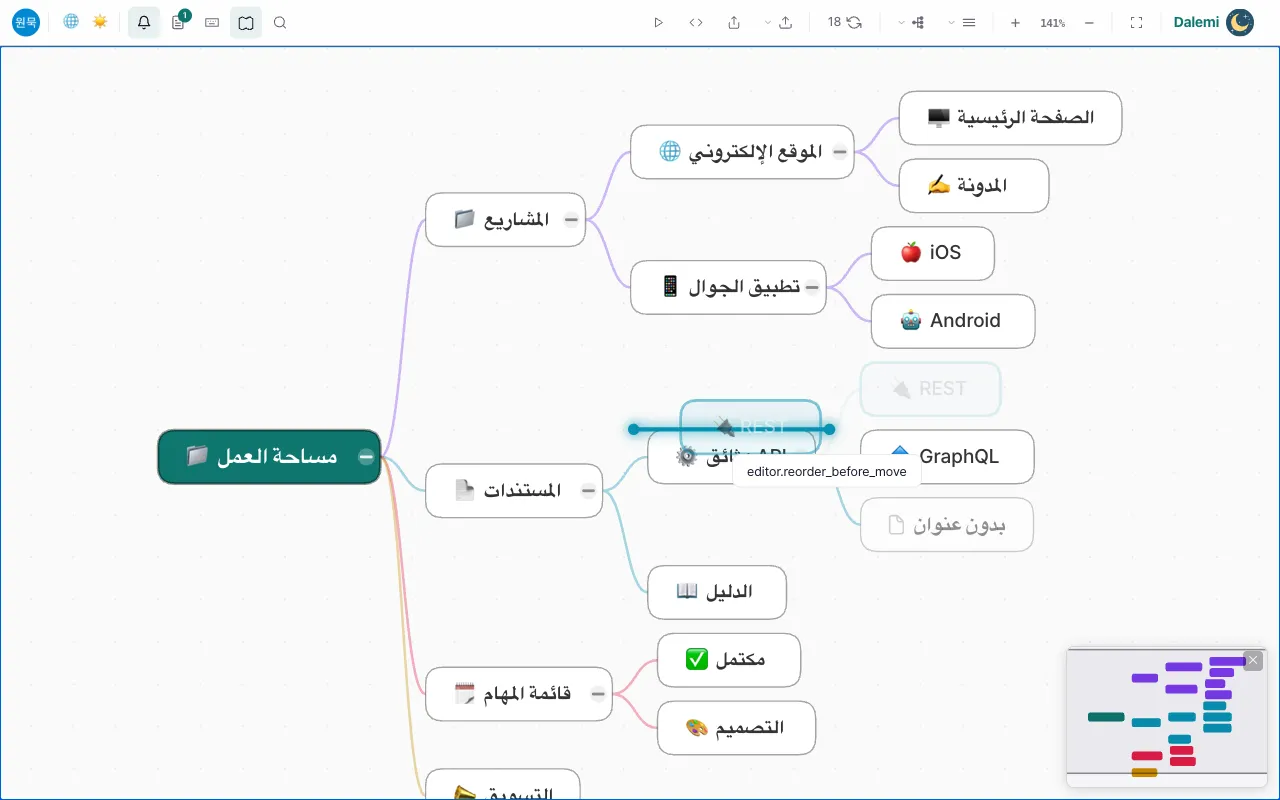Click the blue app logo badge
The height and width of the screenshot is (800, 1280).
click(26, 22)
